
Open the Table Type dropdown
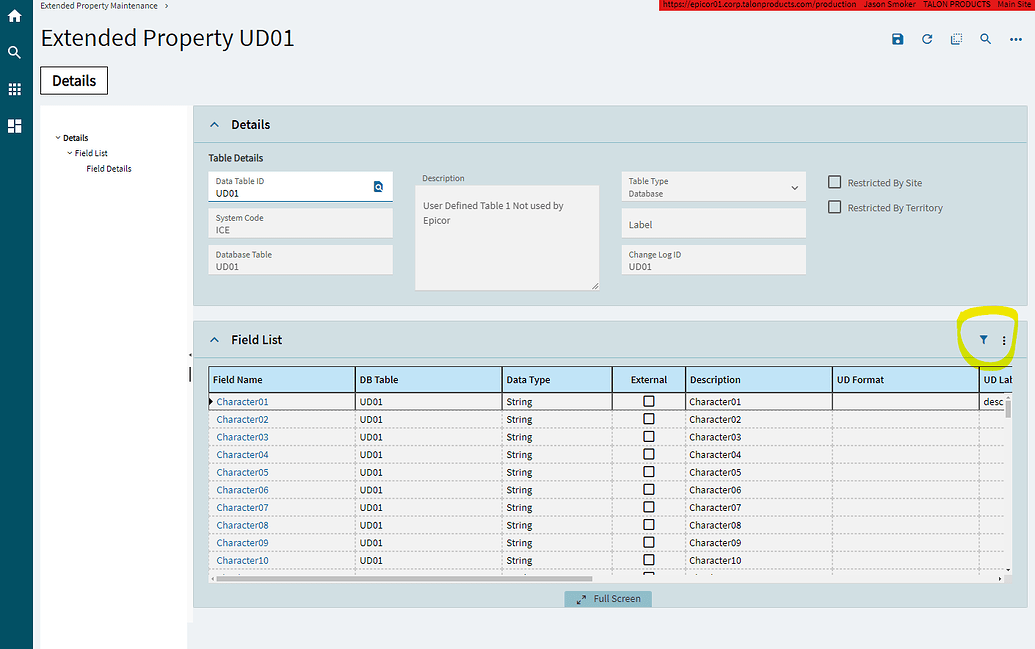[796, 186]
